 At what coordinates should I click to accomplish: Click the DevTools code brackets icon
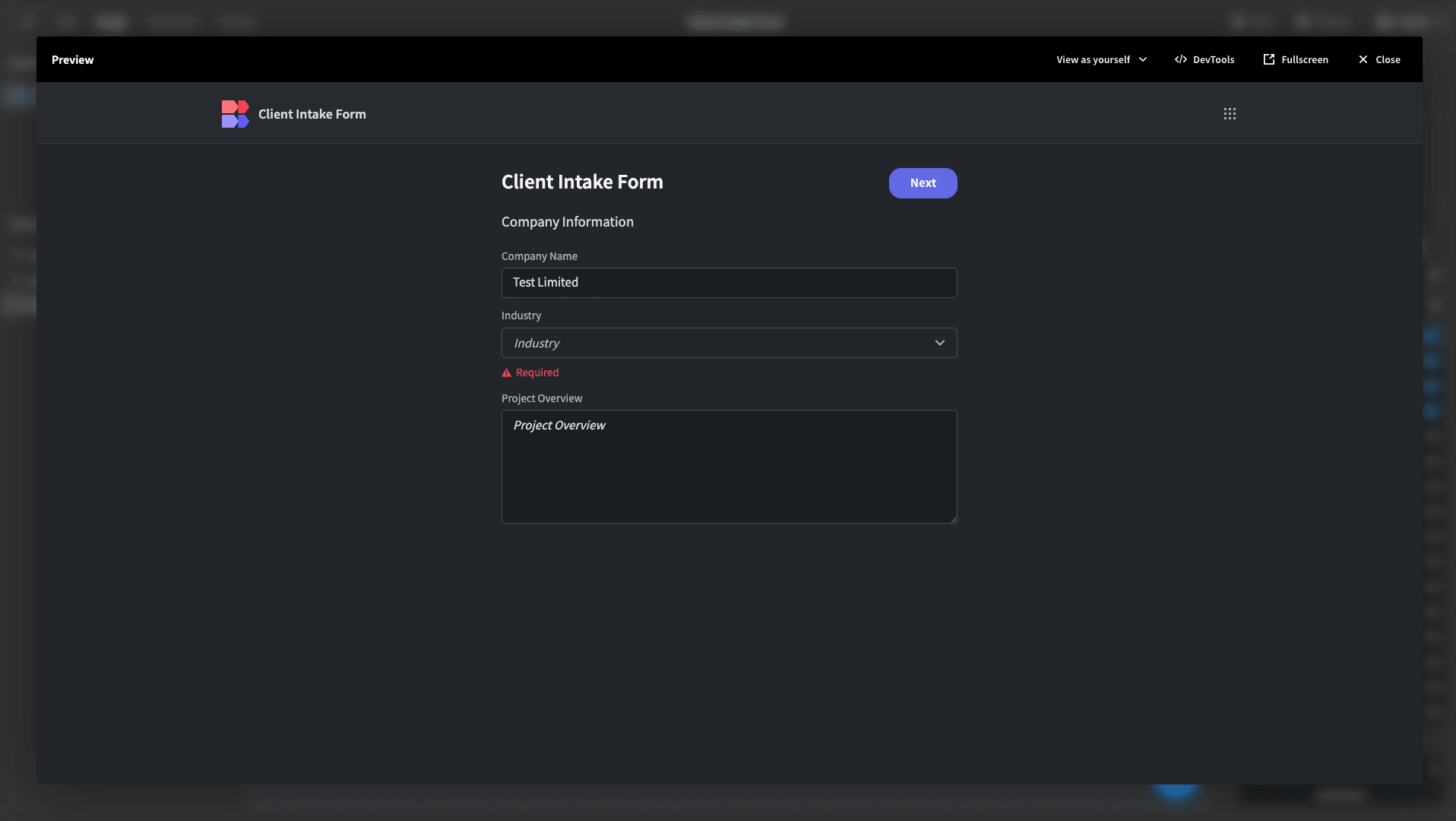tap(1181, 59)
